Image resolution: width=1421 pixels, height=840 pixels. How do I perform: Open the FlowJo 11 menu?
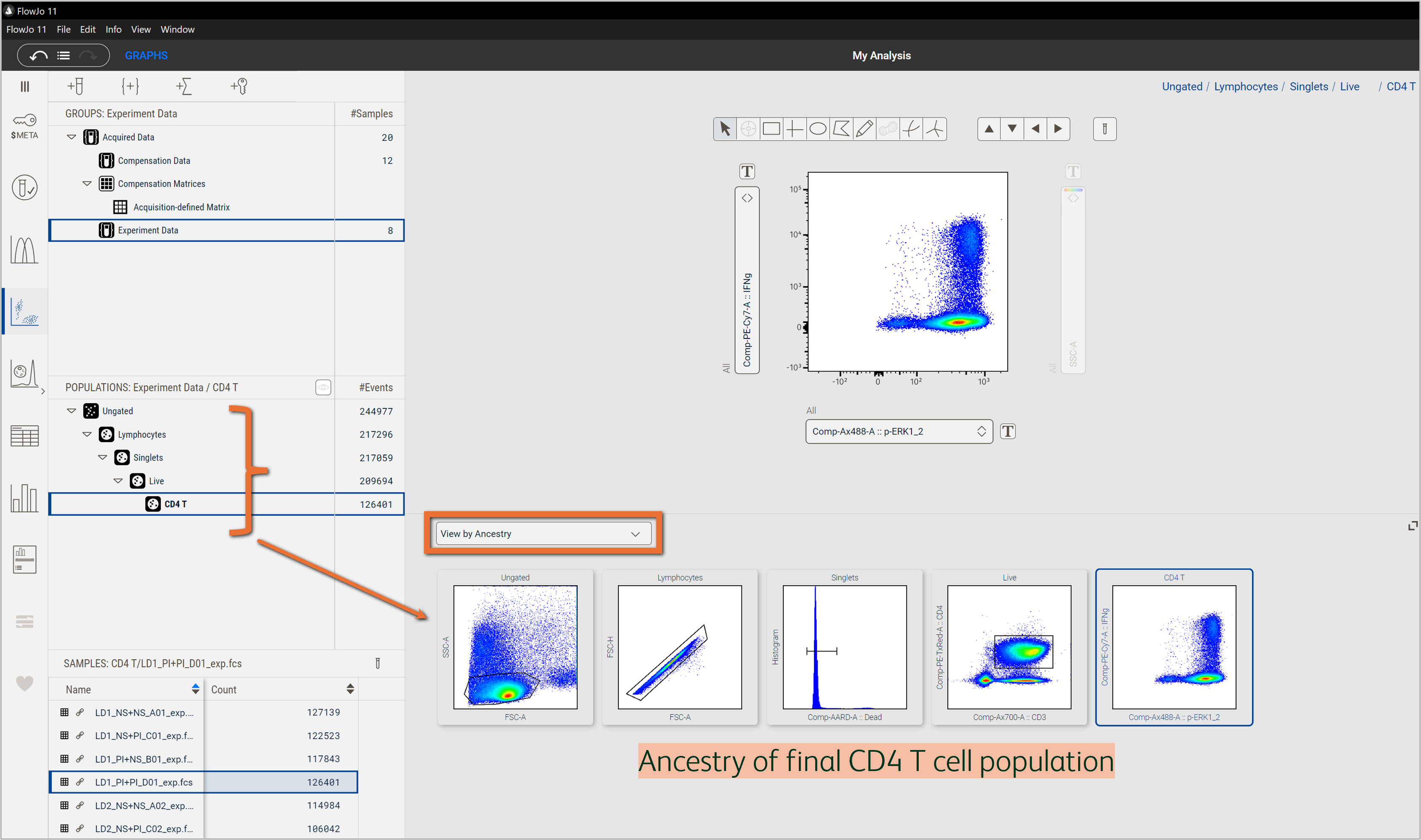point(26,29)
